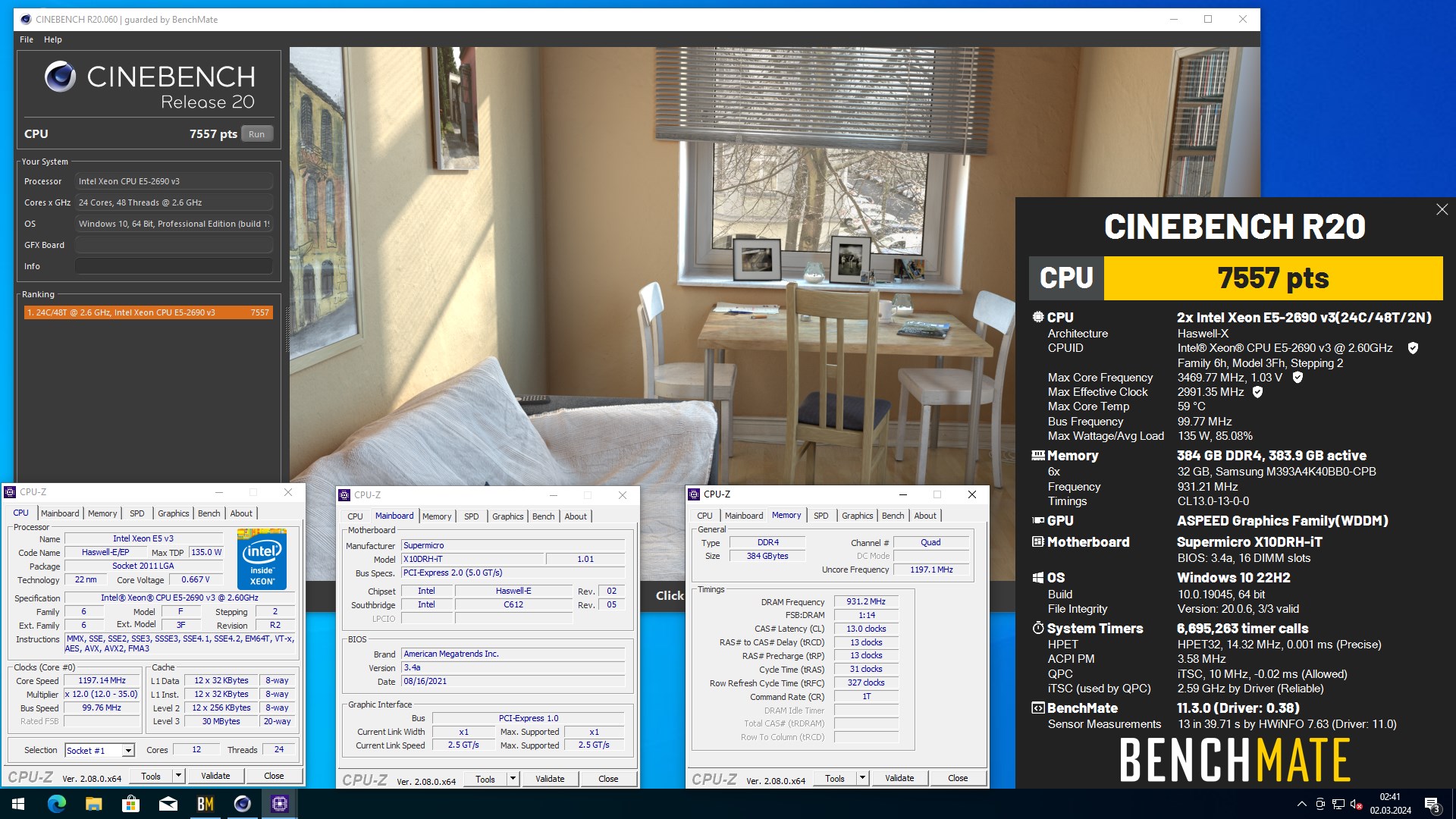Click the CPU chip icon in BenchMate
Screen dimensions: 1456x819
1037,317
